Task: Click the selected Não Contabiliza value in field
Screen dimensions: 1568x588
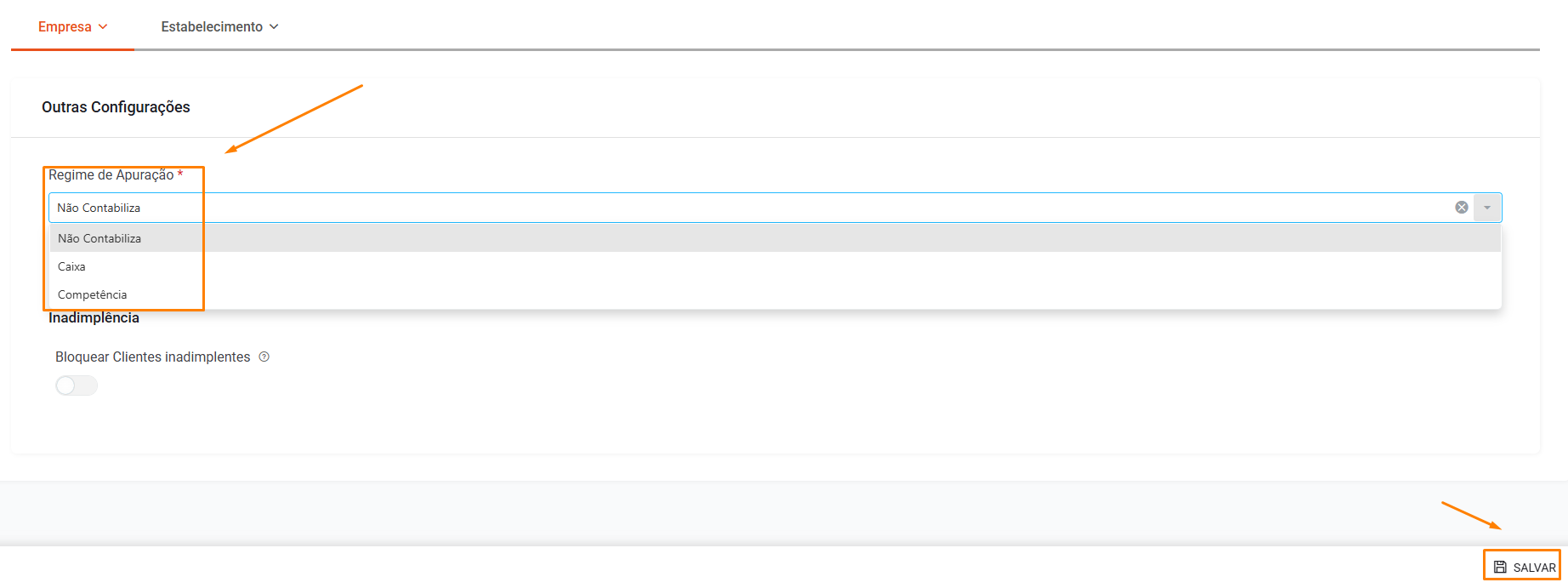Action: point(99,208)
